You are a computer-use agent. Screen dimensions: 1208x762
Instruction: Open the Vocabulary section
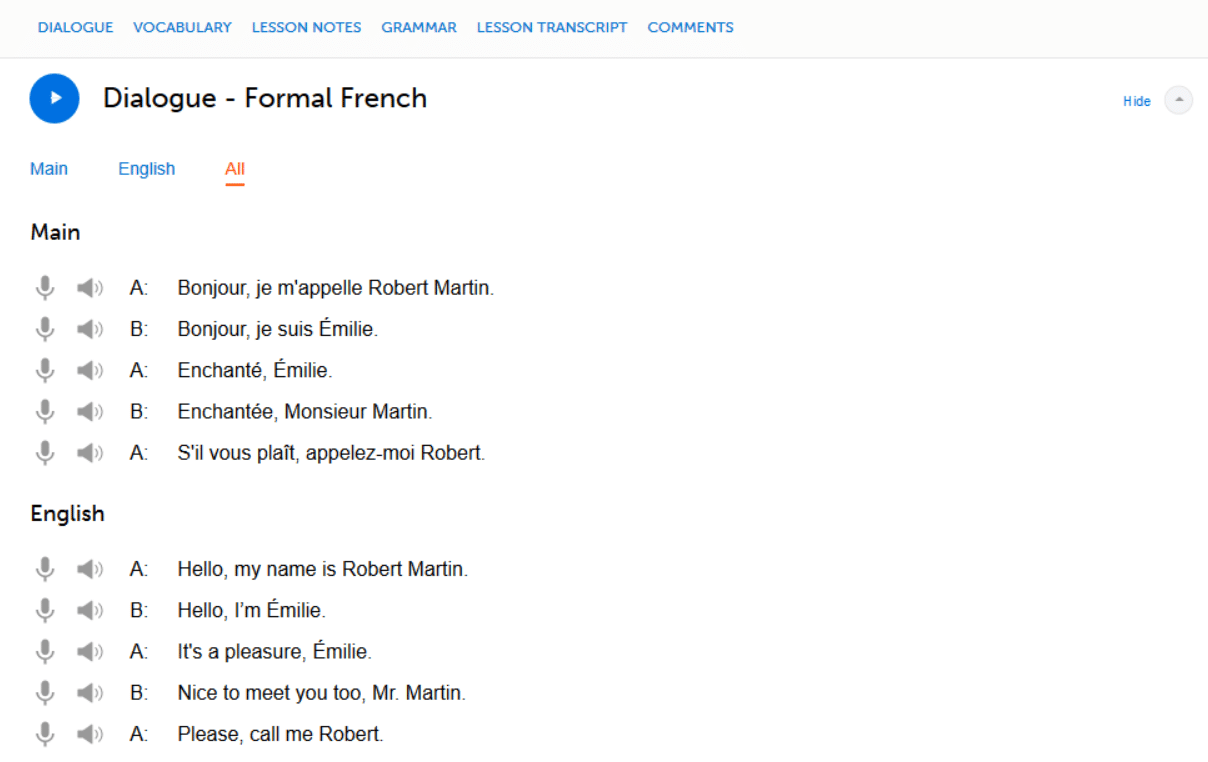pyautogui.click(x=182, y=28)
